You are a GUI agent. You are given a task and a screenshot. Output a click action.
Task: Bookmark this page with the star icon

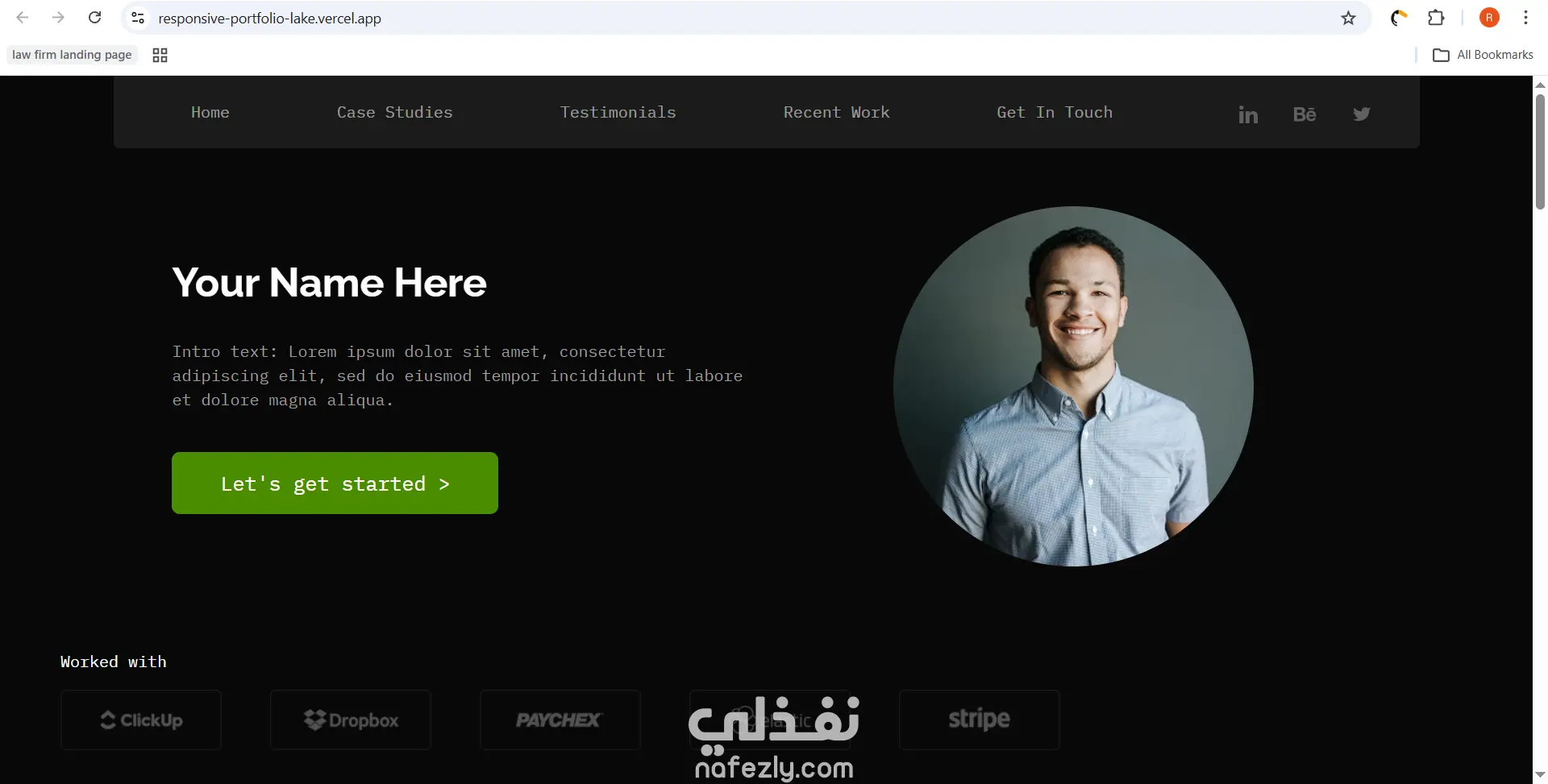[x=1348, y=18]
